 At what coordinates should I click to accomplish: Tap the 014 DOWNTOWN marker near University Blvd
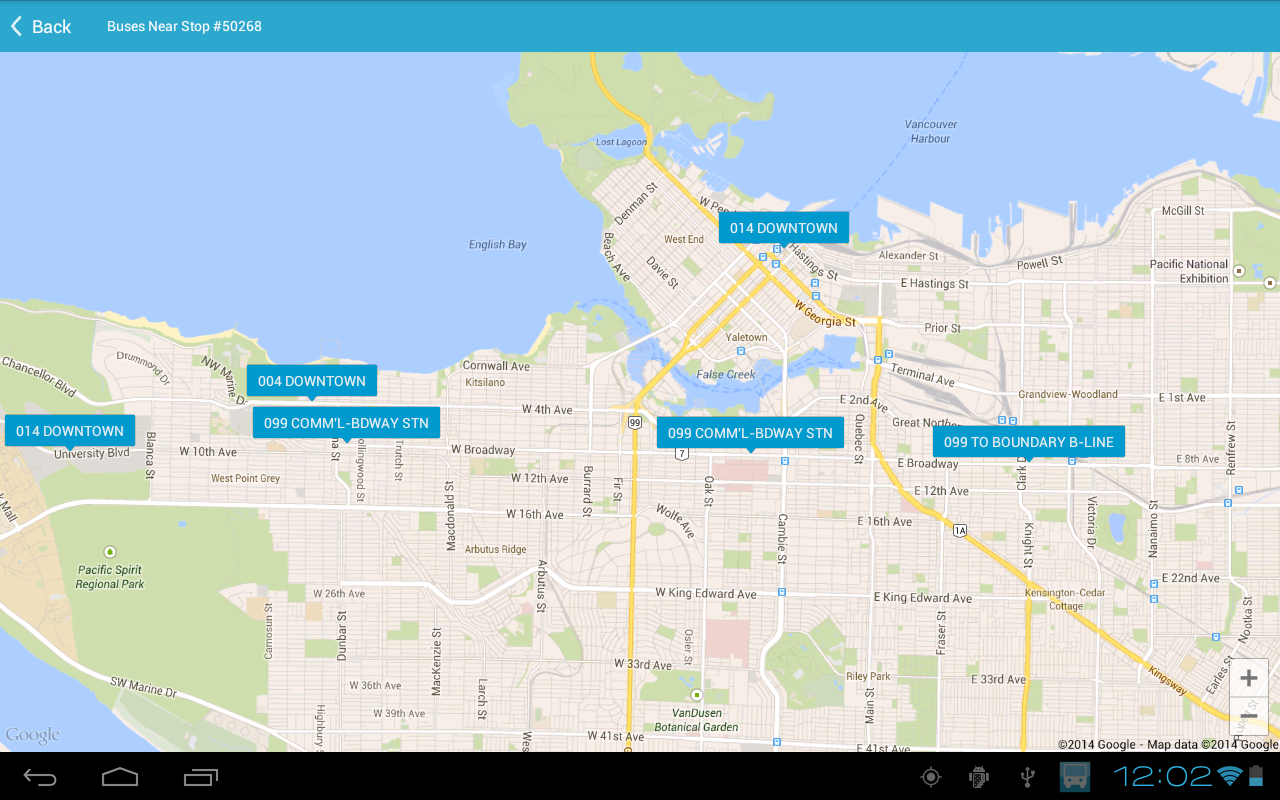(x=70, y=431)
